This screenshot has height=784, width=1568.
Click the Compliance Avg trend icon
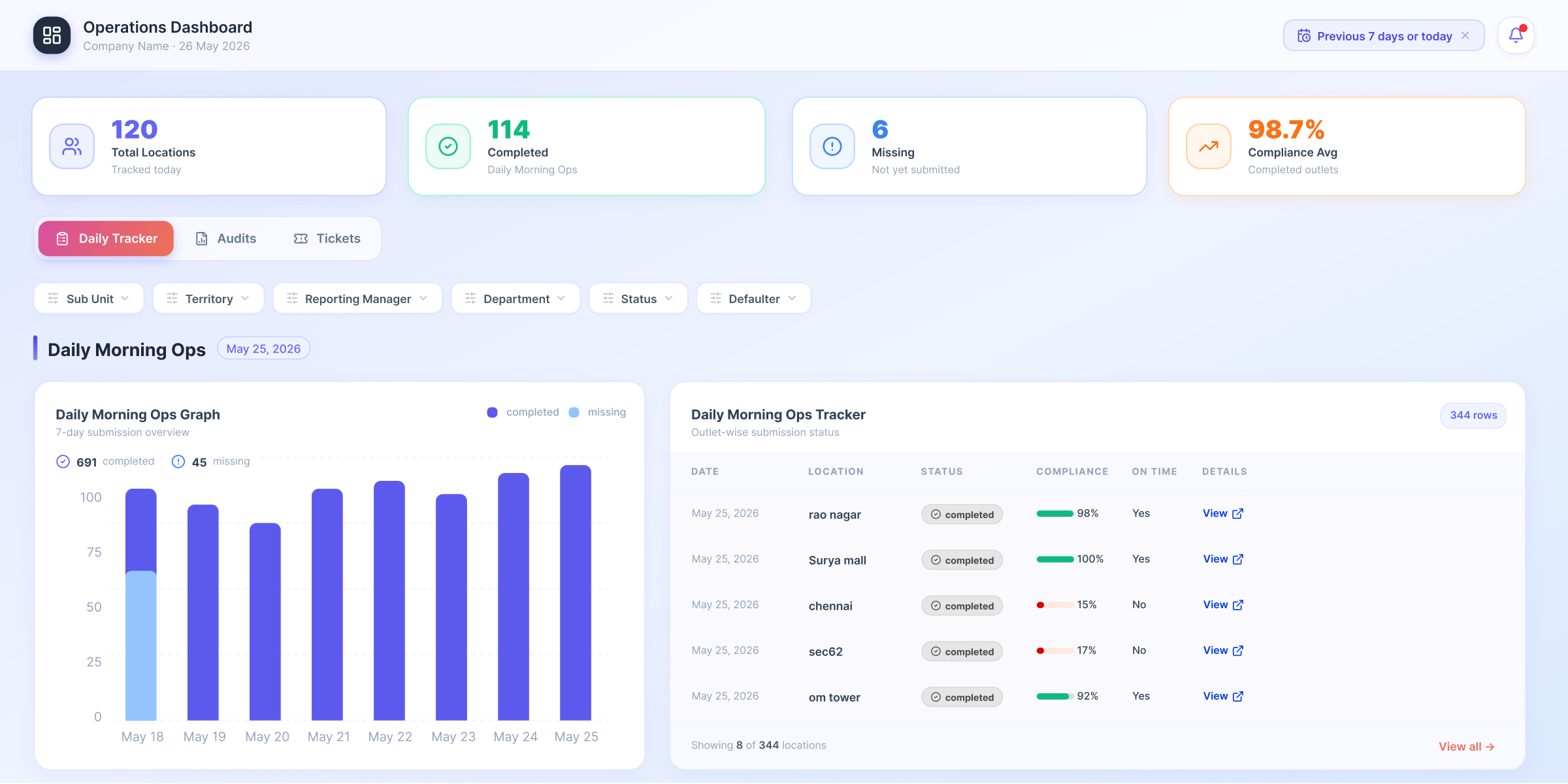1209,146
